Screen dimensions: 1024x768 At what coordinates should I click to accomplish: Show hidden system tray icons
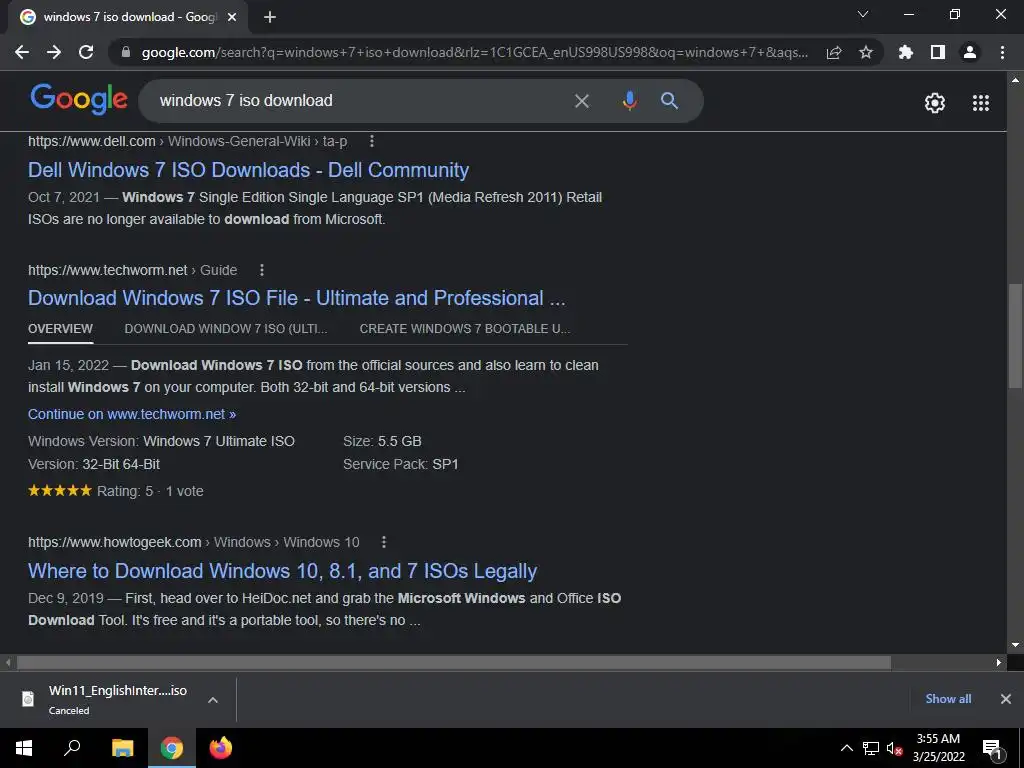tap(846, 748)
